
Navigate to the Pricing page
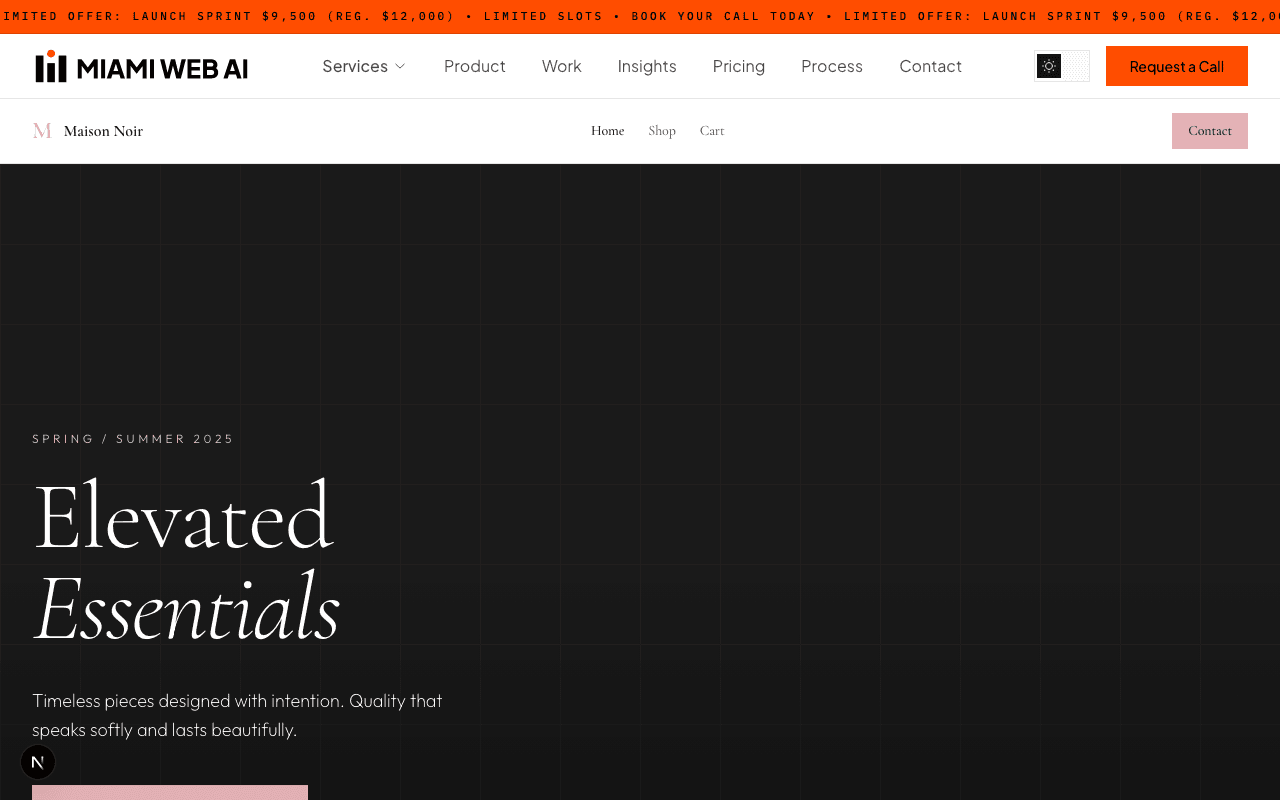(x=738, y=67)
